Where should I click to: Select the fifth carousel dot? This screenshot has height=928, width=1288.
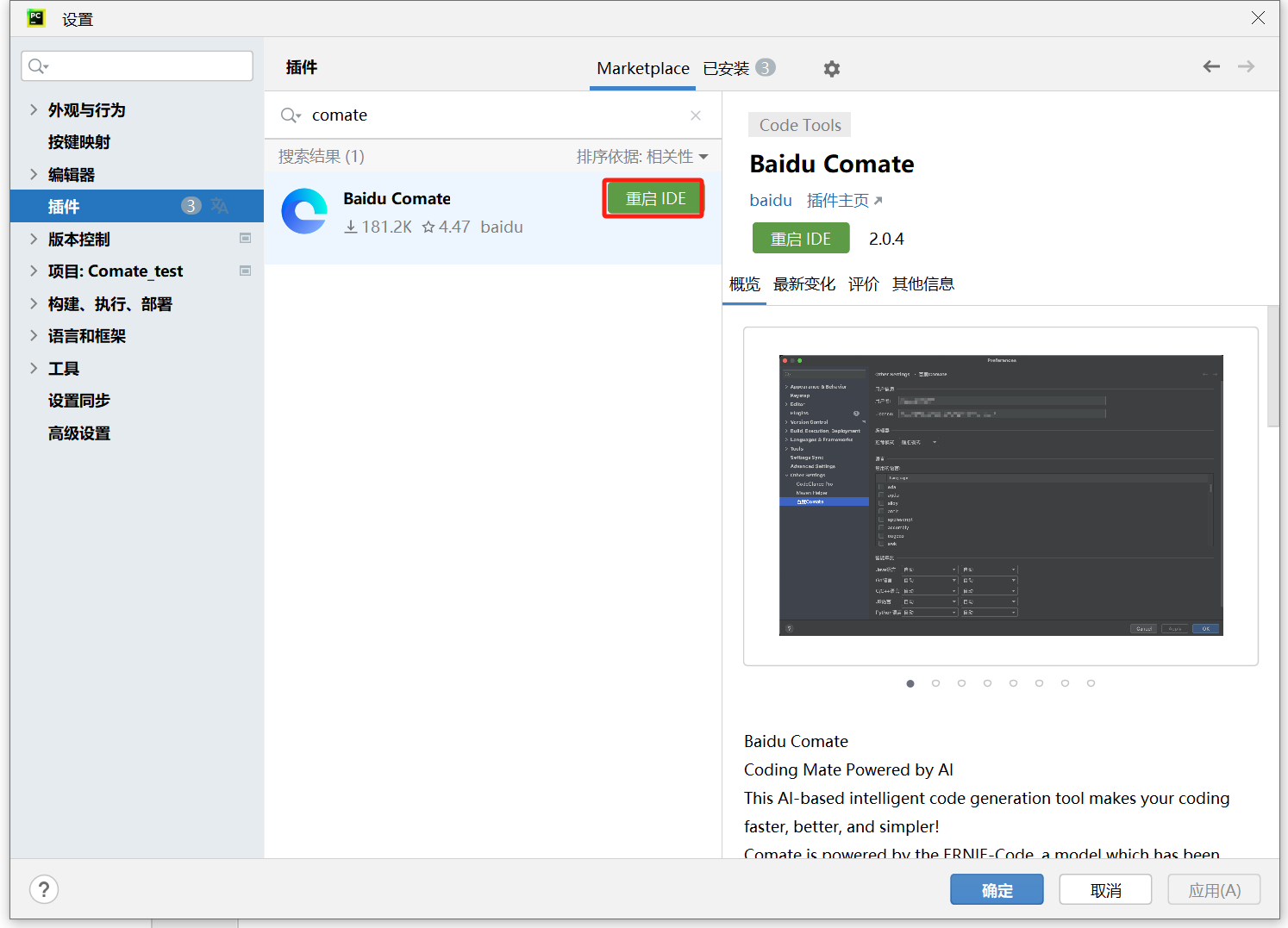1014,683
